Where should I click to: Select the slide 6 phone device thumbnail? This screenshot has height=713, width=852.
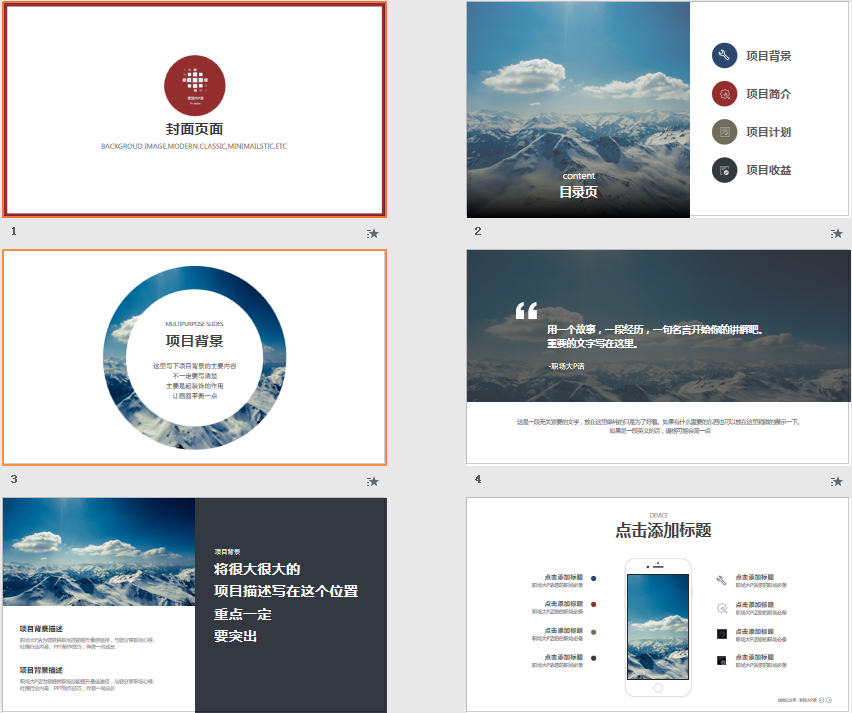658,605
